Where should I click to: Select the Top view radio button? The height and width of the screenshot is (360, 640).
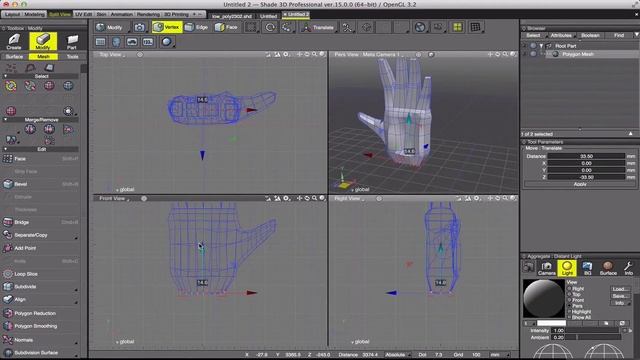(569, 294)
